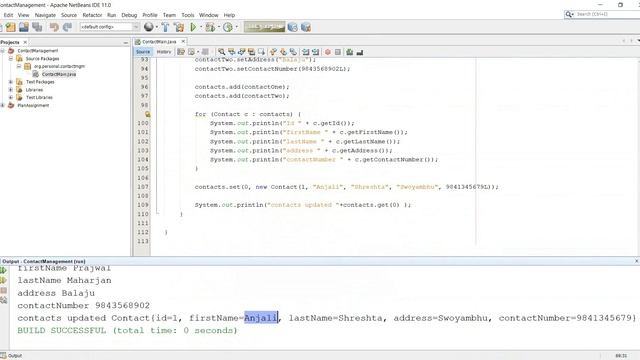Collapse the Source Packages node
This screenshot has width=640, height=360.
coord(11,58)
